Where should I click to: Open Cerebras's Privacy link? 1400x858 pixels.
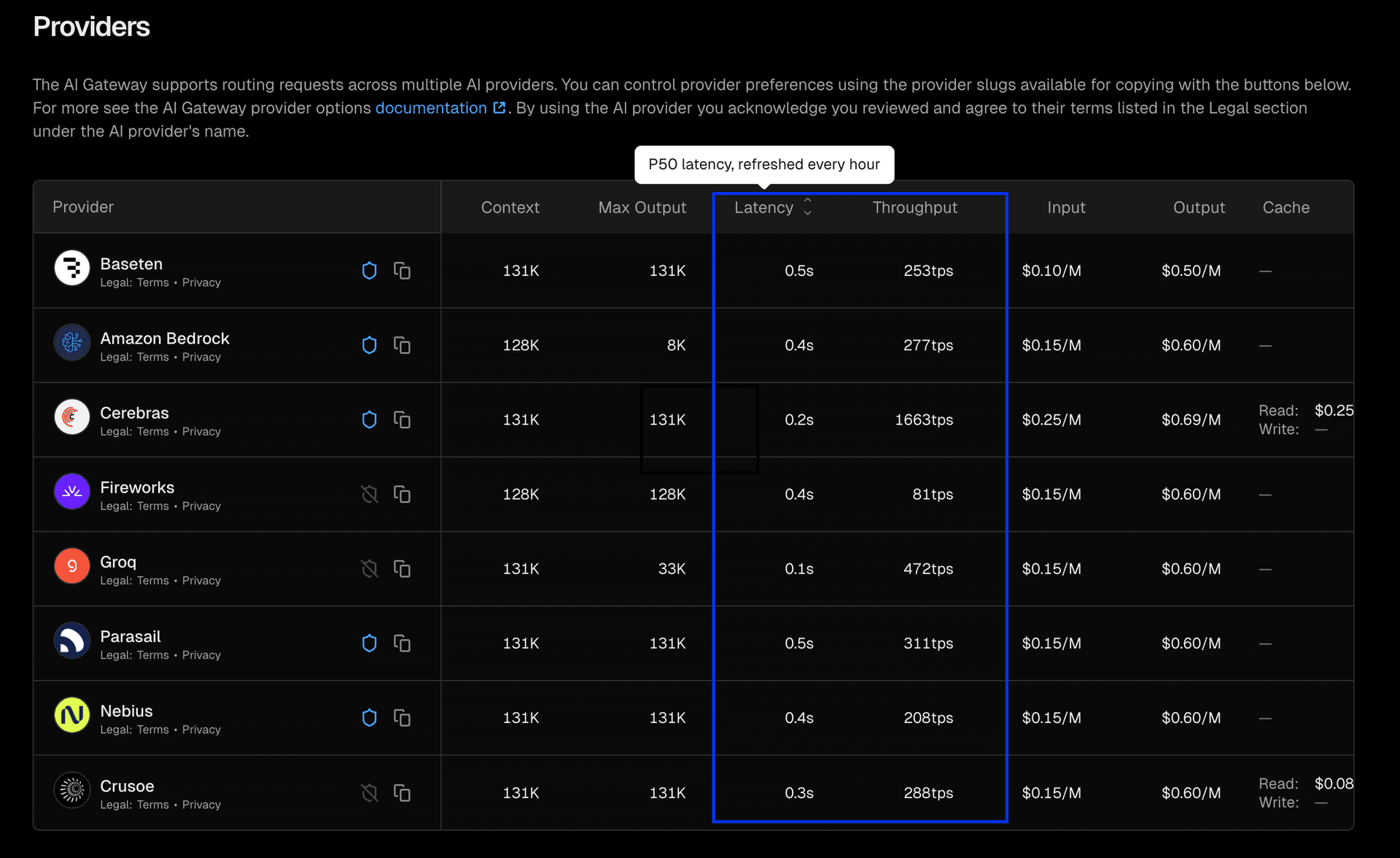pyautogui.click(x=201, y=431)
